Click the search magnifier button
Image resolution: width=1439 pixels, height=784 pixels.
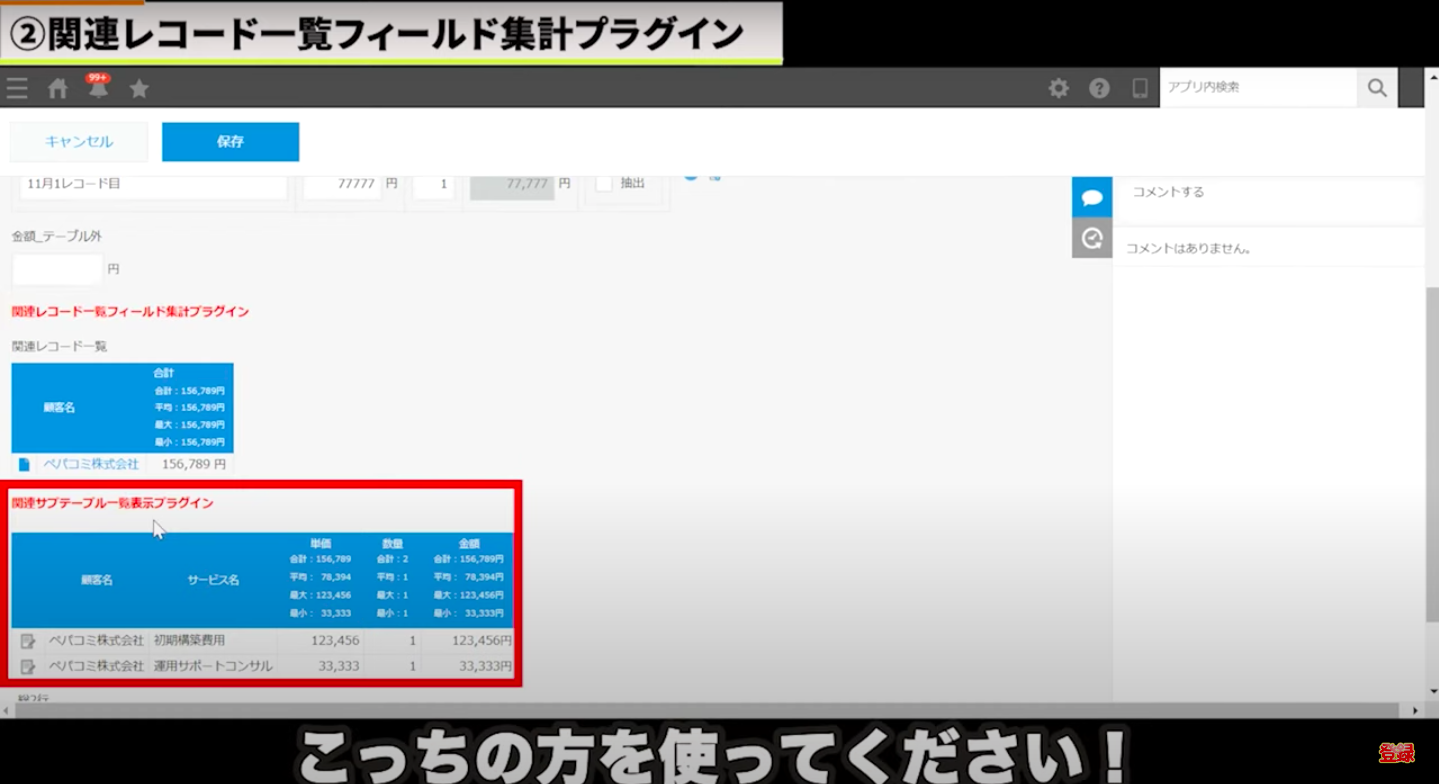(x=1377, y=88)
